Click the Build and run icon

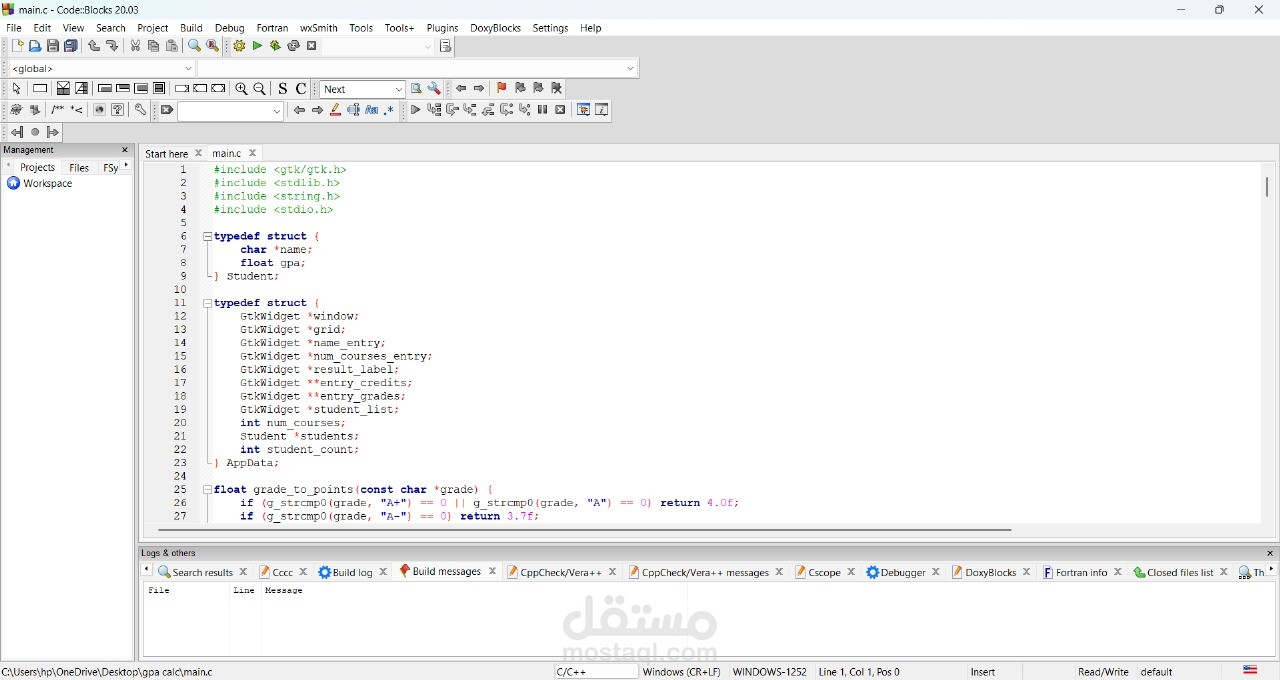pos(275,46)
